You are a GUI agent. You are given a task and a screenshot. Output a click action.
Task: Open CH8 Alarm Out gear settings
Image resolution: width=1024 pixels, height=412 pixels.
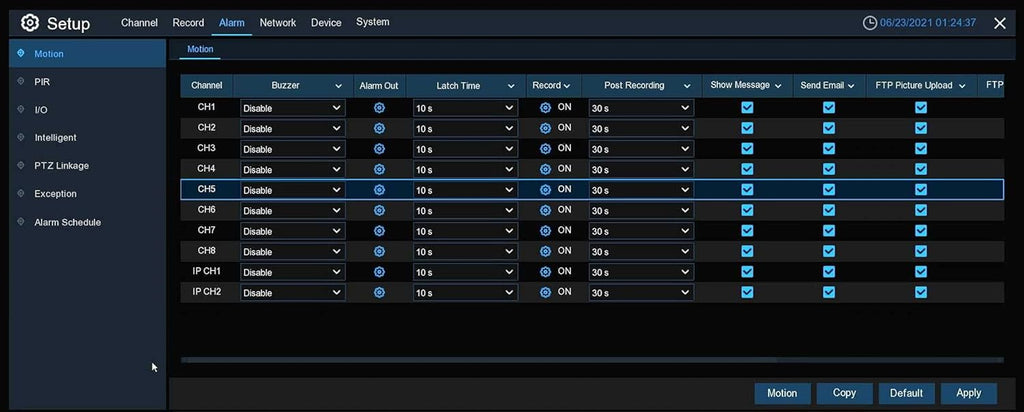(379, 251)
